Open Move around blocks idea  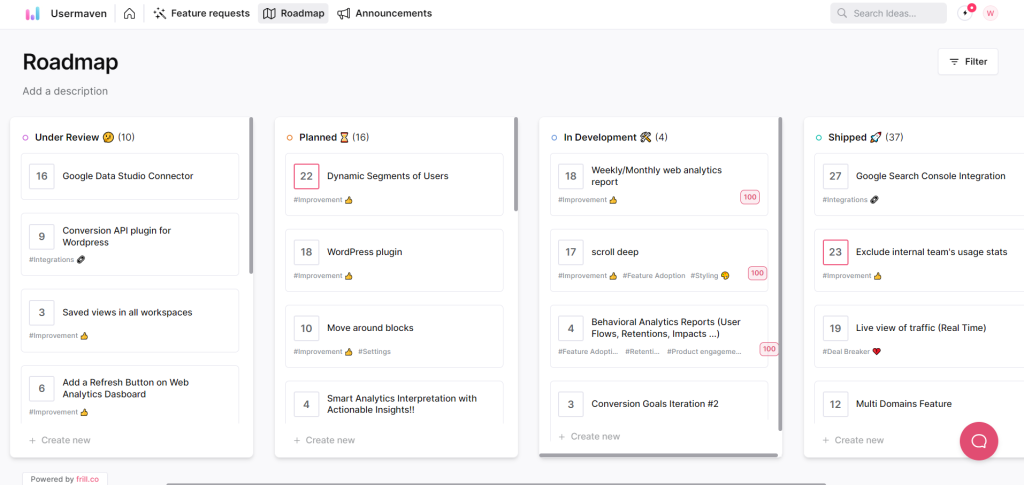tap(370, 328)
